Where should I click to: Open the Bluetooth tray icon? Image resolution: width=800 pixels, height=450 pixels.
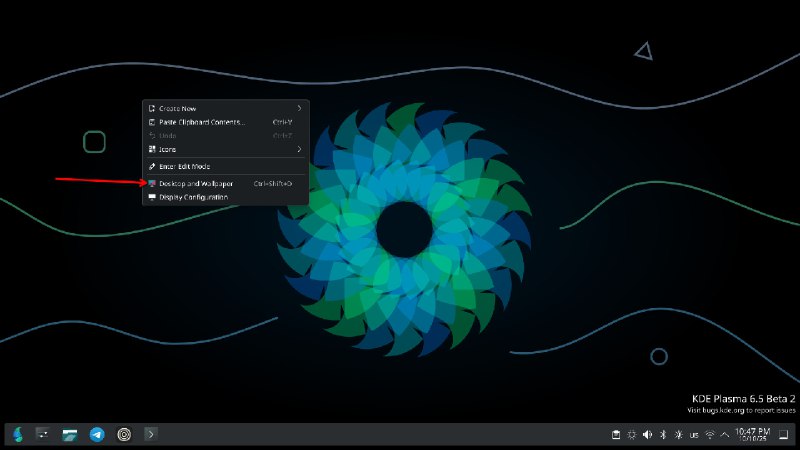pos(663,435)
